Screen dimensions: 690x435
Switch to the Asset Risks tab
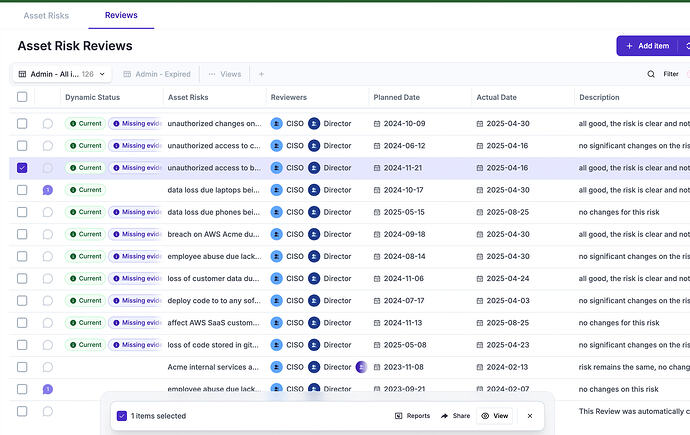(46, 15)
